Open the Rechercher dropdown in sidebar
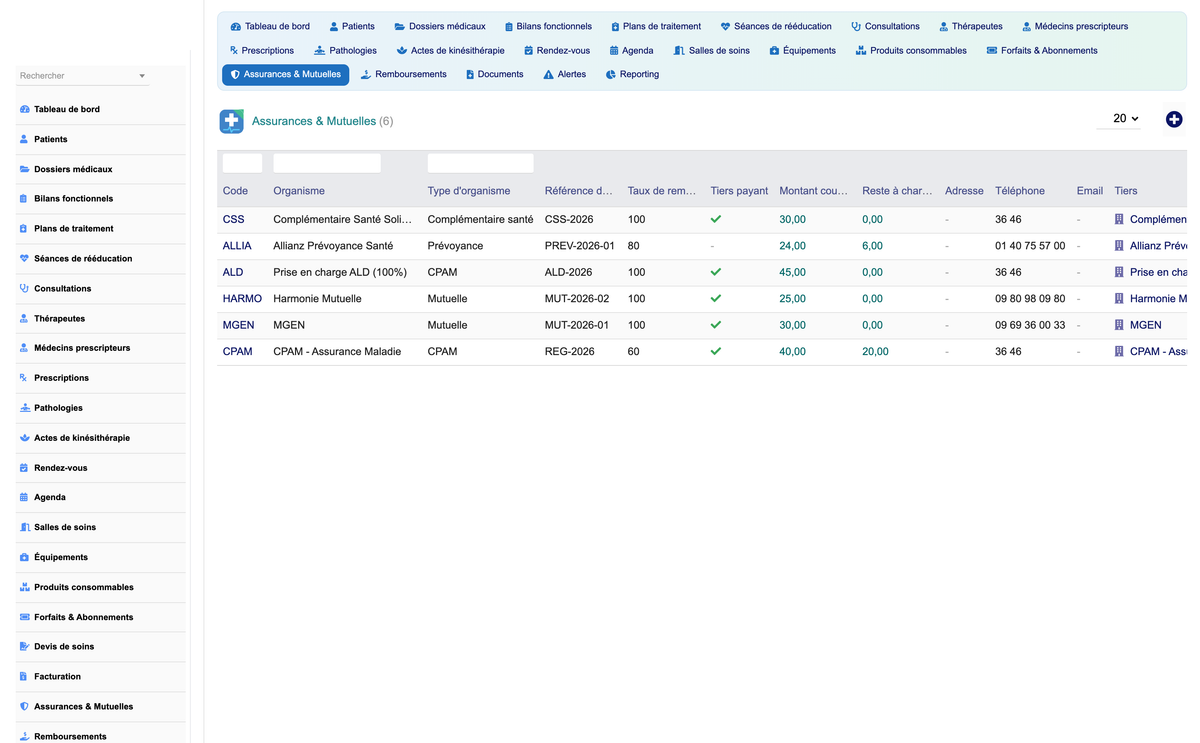 point(83,76)
